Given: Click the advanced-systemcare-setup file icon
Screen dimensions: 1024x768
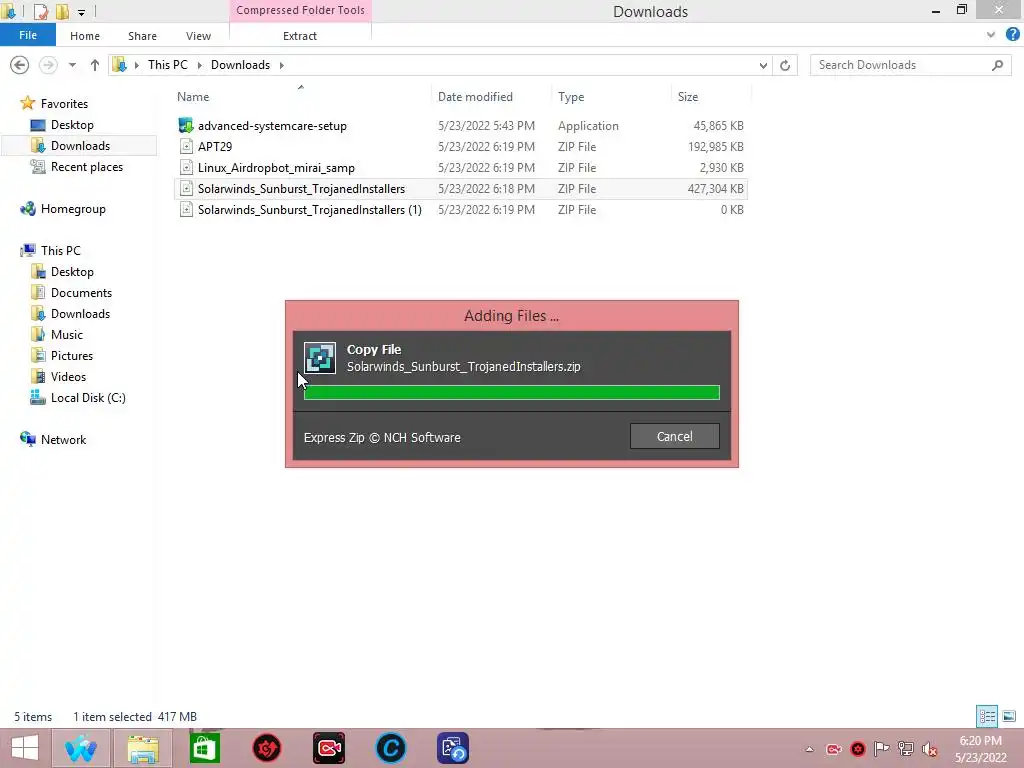Looking at the screenshot, I should tap(185, 125).
